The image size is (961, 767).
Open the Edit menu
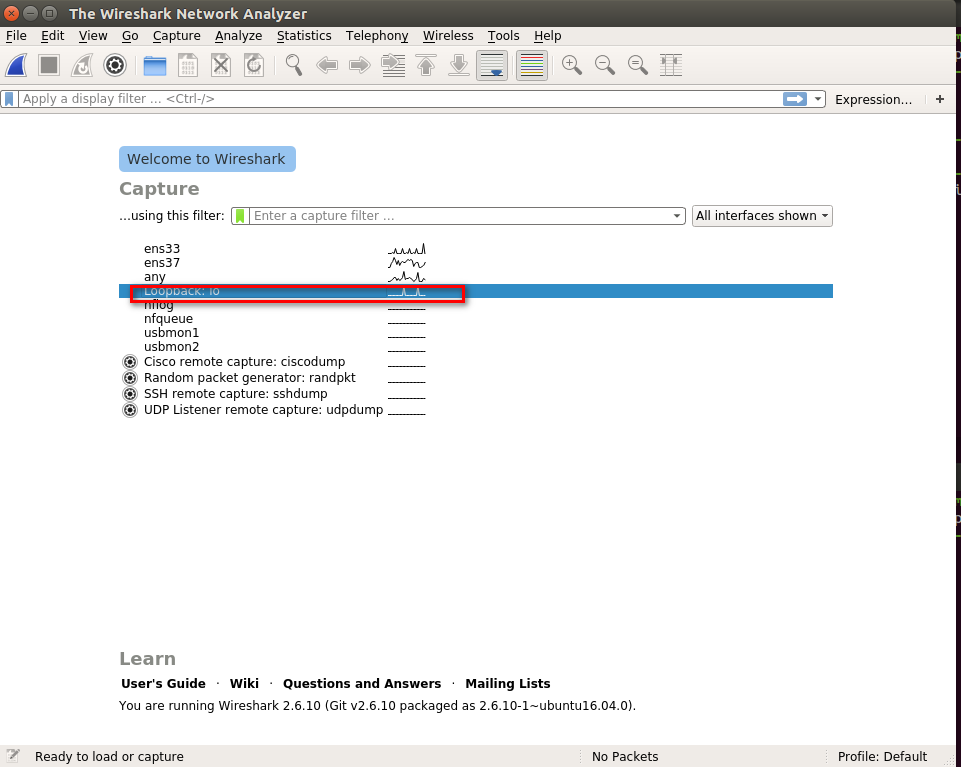53,36
